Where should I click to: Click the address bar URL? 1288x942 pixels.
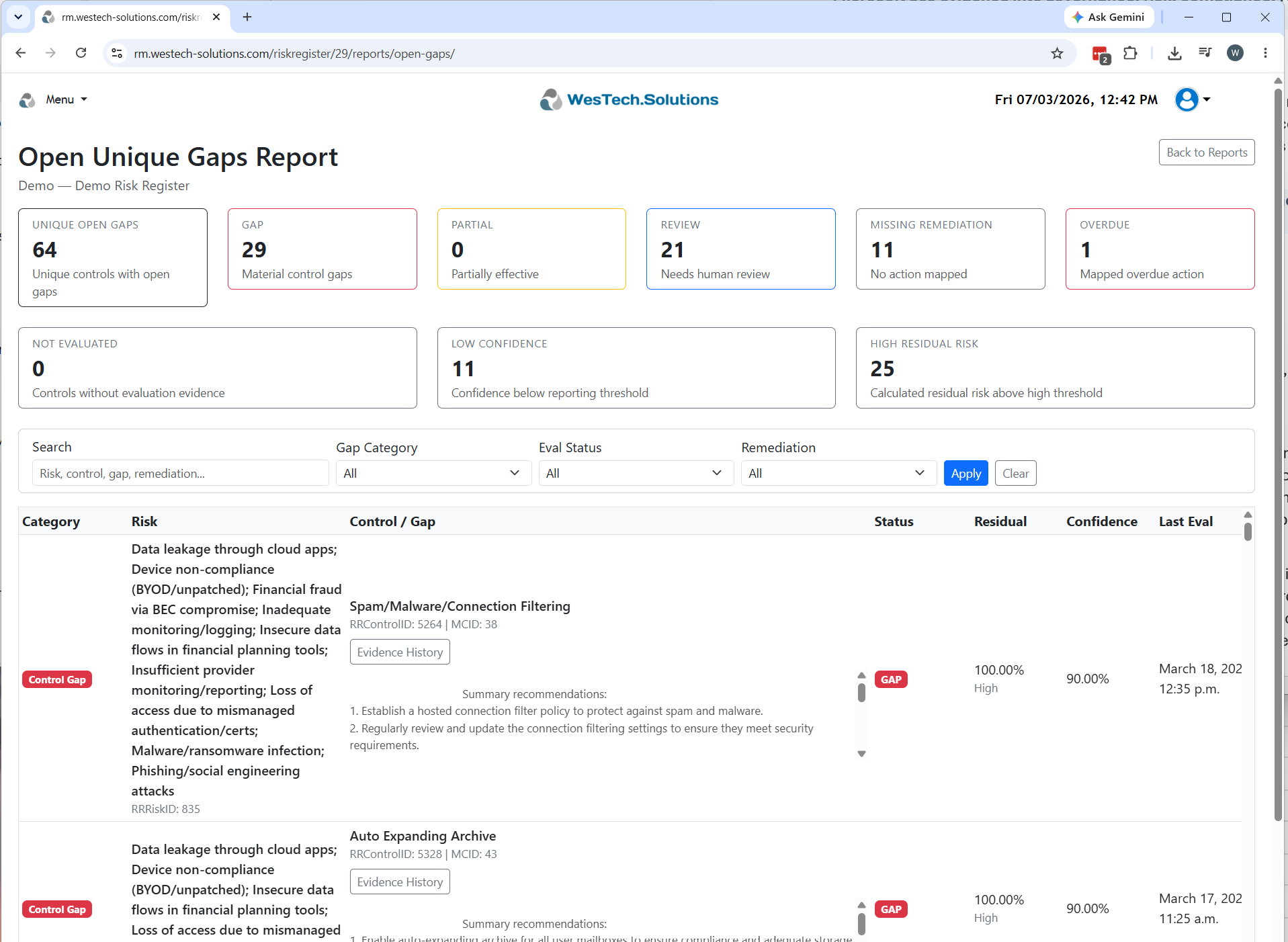(294, 53)
